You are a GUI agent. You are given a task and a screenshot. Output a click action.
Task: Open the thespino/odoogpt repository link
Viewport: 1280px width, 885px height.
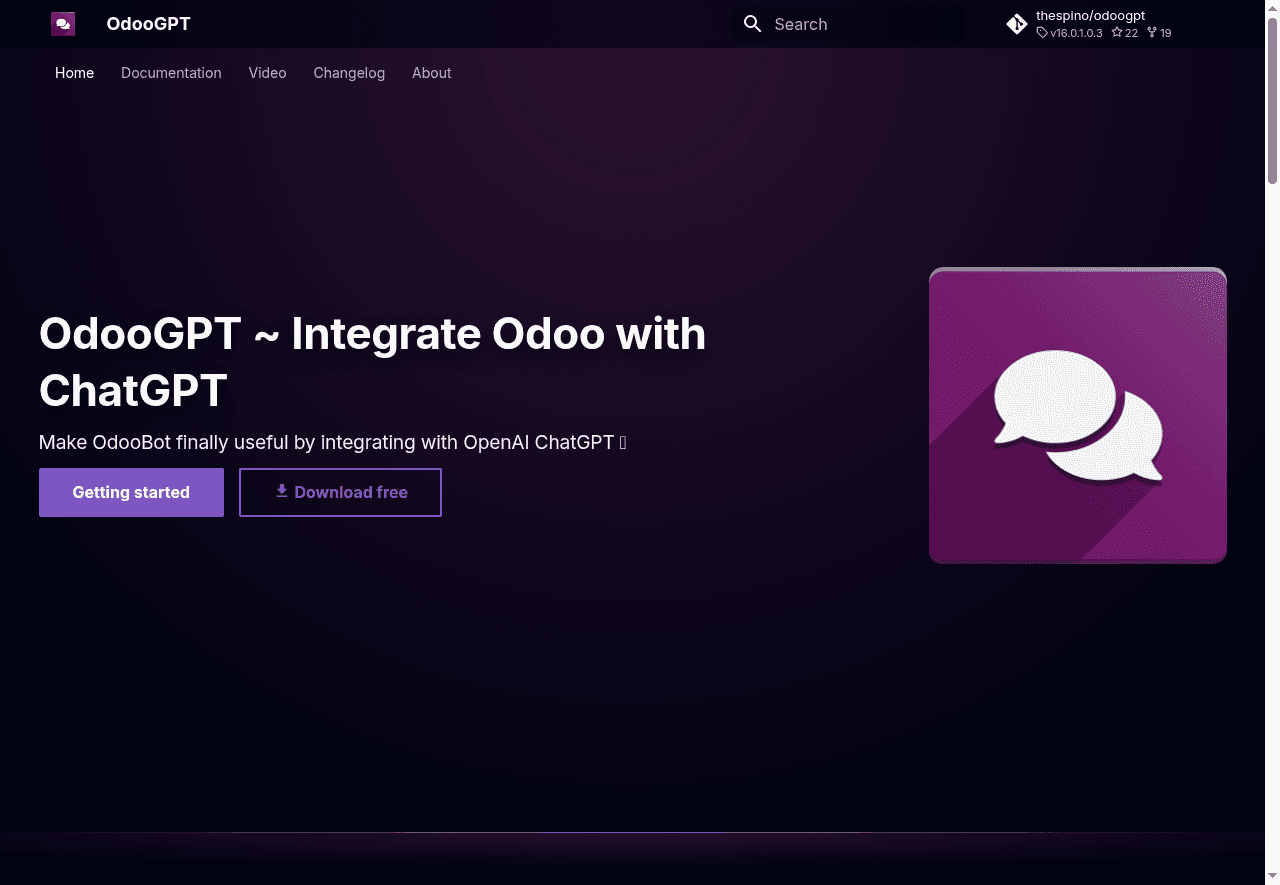[x=1090, y=15]
